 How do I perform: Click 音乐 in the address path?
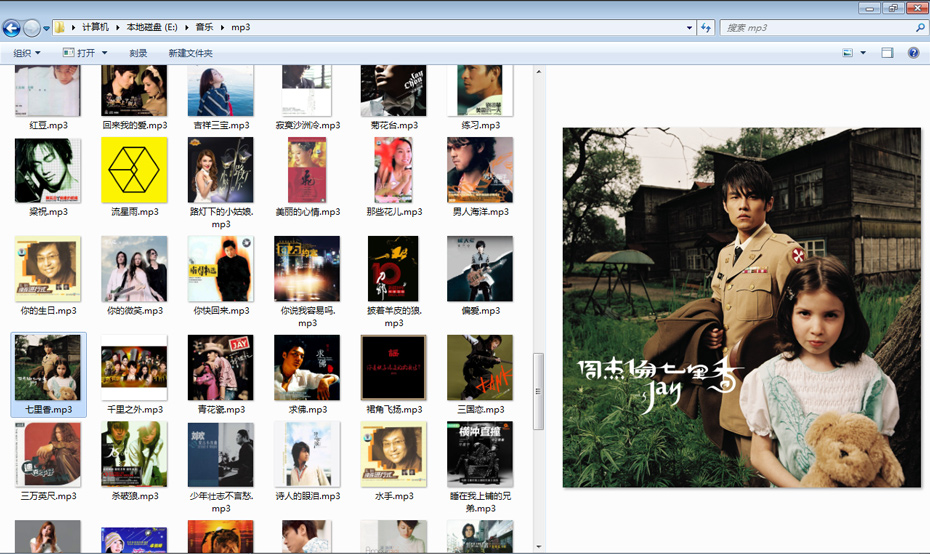tap(204, 27)
